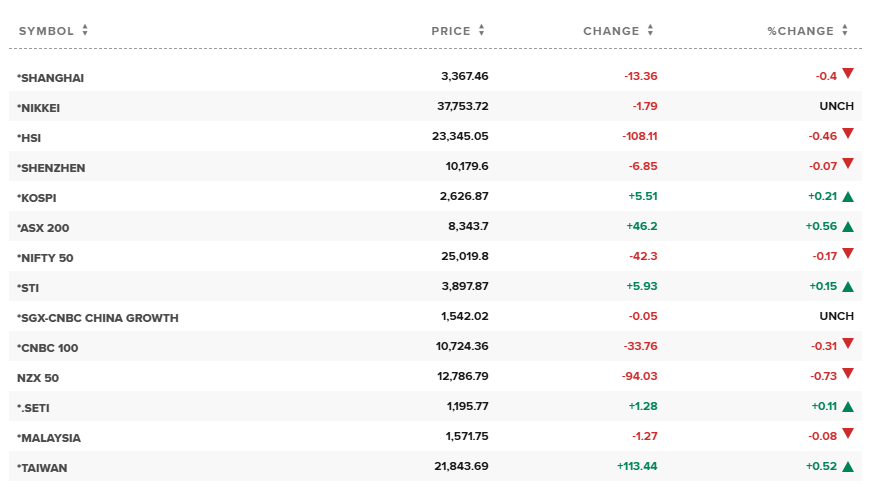This screenshot has height=502, width=880.
Task: Click the *STI price value 3,897.87
Action: 464,287
